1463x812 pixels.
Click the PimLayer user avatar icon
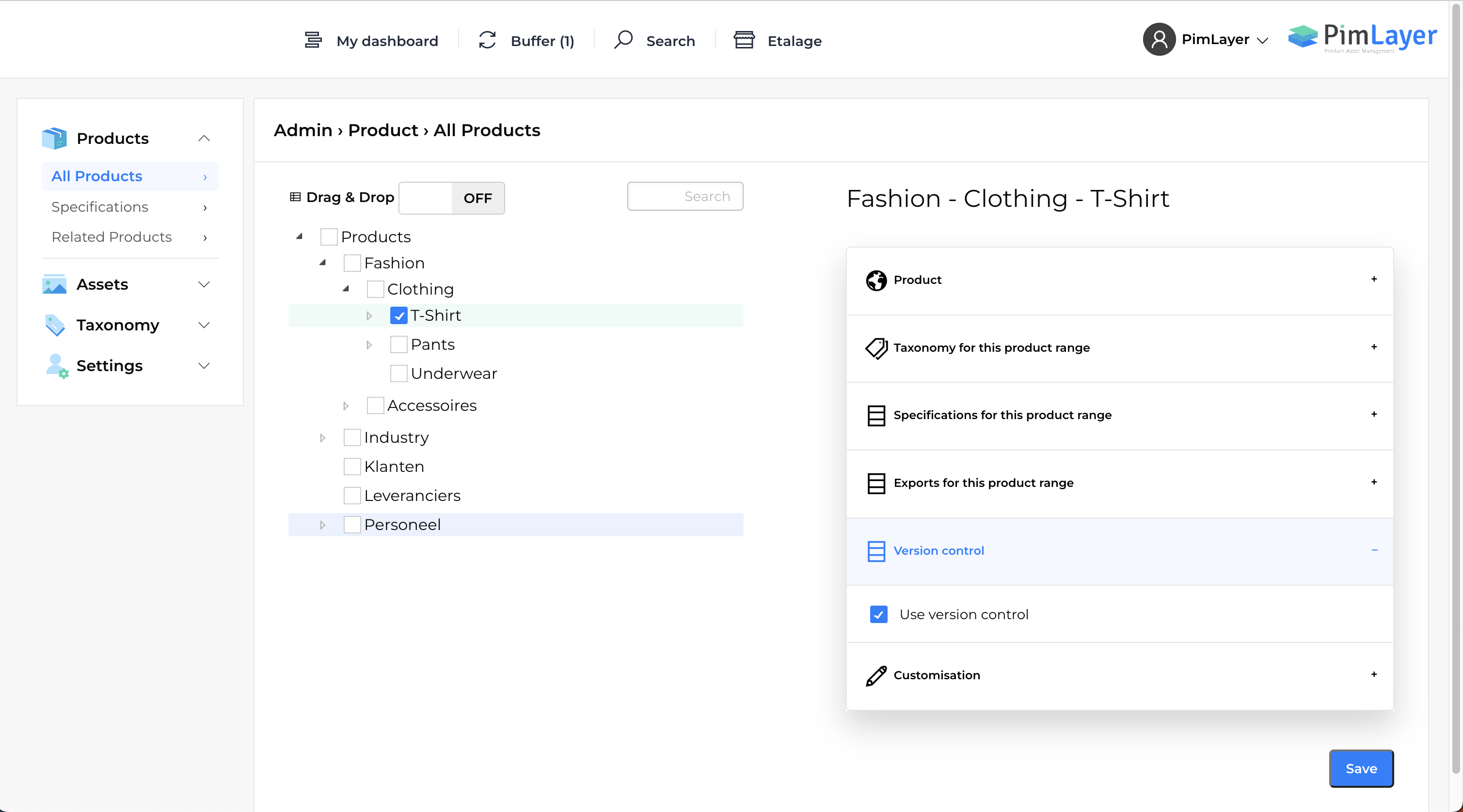point(1159,39)
